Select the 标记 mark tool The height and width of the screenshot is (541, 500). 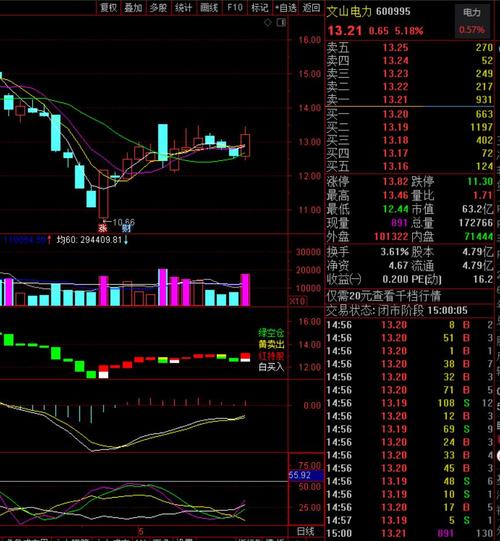click(260, 7)
